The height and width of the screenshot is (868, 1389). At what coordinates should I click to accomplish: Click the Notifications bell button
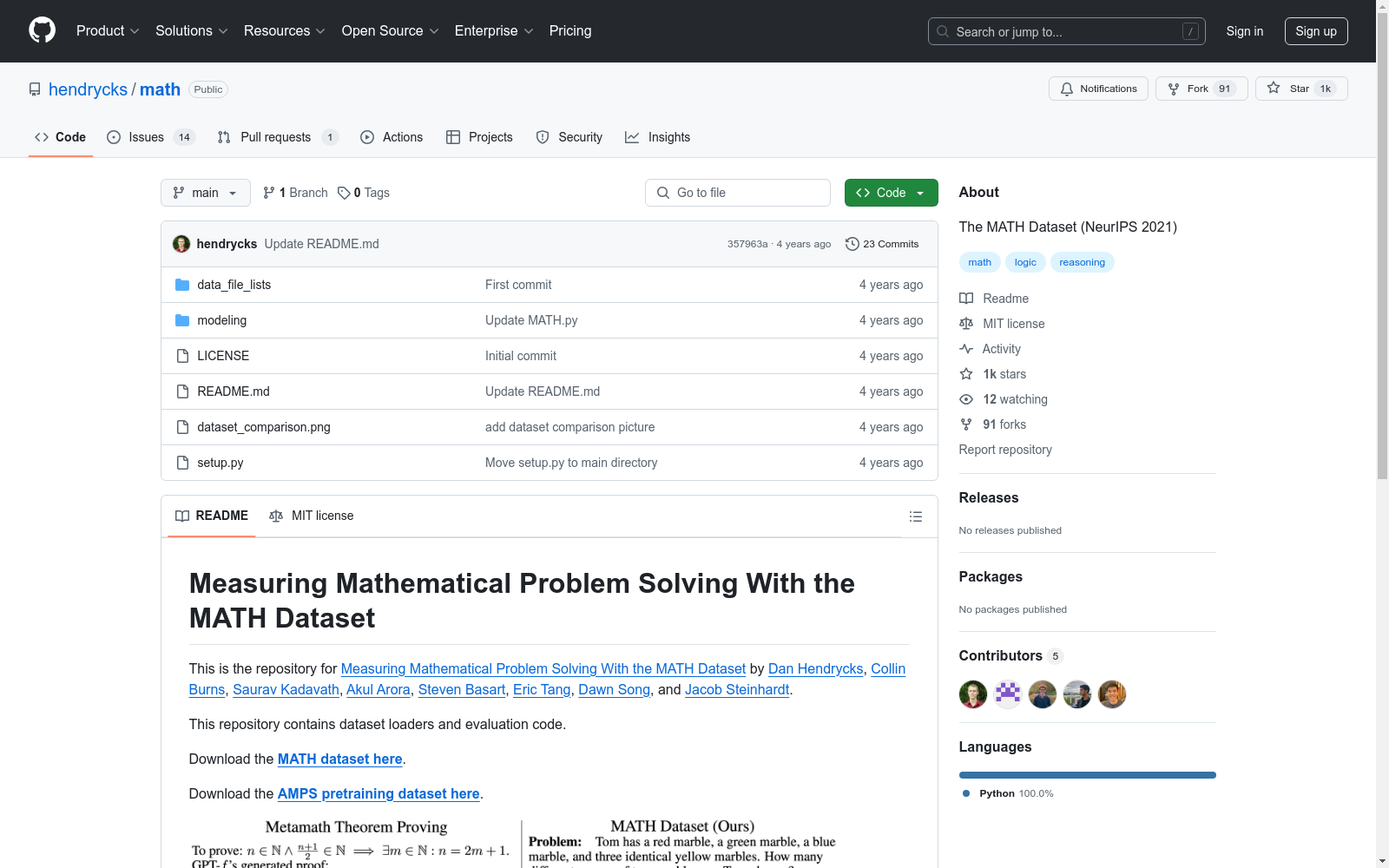tap(1098, 89)
